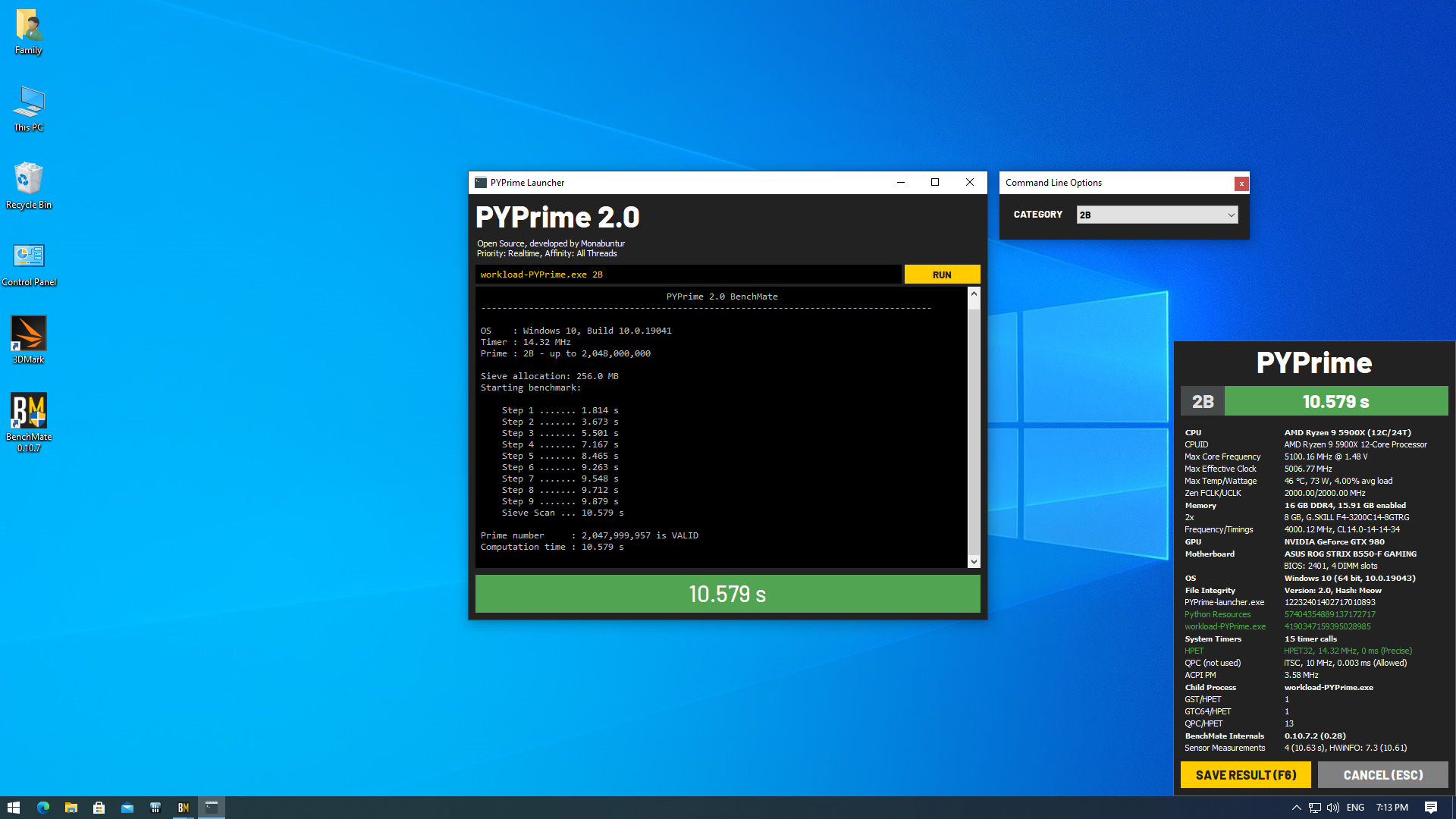Click the workload-PYPrime.exe 2B command field
The image size is (1456, 819).
tap(689, 275)
